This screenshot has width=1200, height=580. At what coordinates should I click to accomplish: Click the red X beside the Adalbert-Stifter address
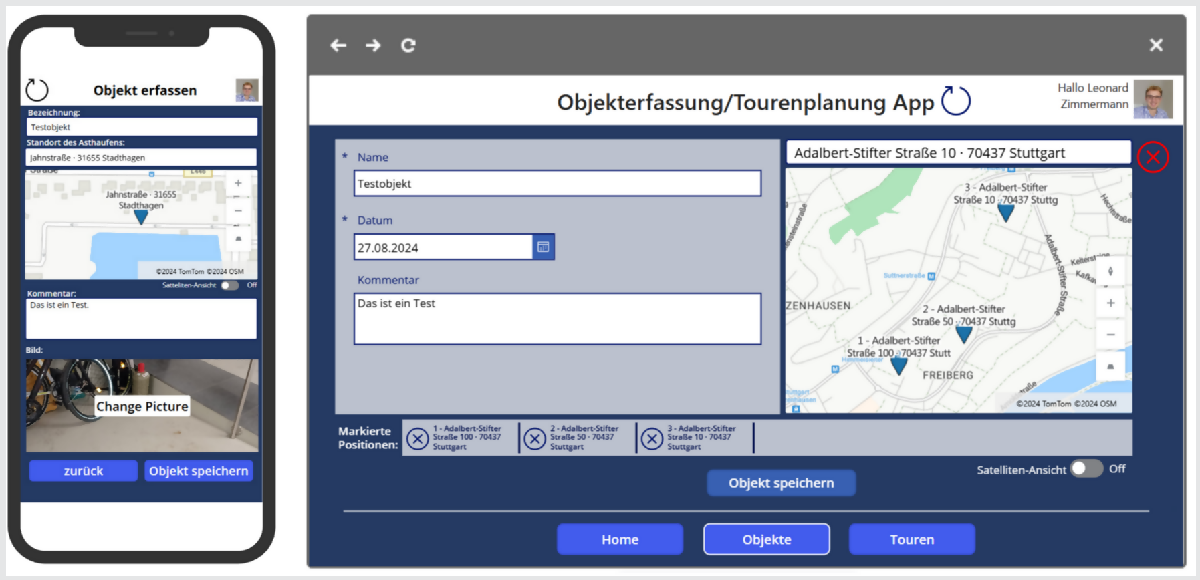tap(1152, 157)
